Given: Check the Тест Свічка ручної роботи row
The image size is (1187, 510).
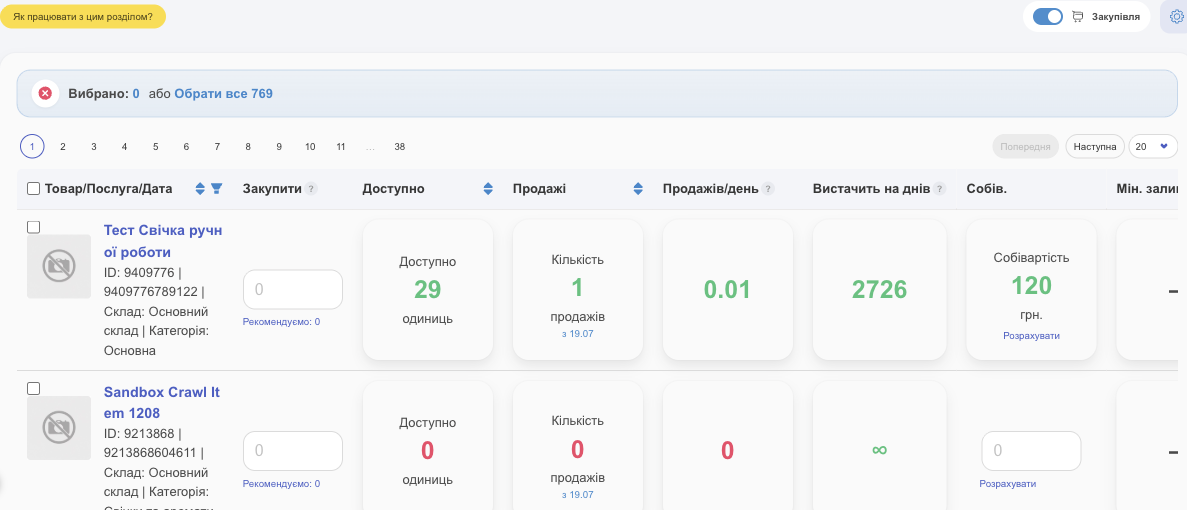Looking at the screenshot, I should tap(33, 227).
